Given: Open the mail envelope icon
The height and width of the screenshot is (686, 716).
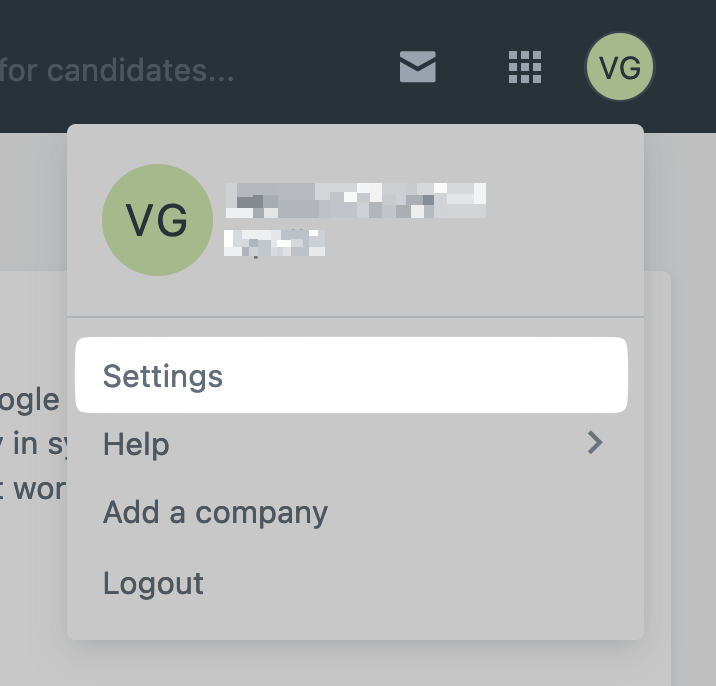Looking at the screenshot, I should click(418, 67).
